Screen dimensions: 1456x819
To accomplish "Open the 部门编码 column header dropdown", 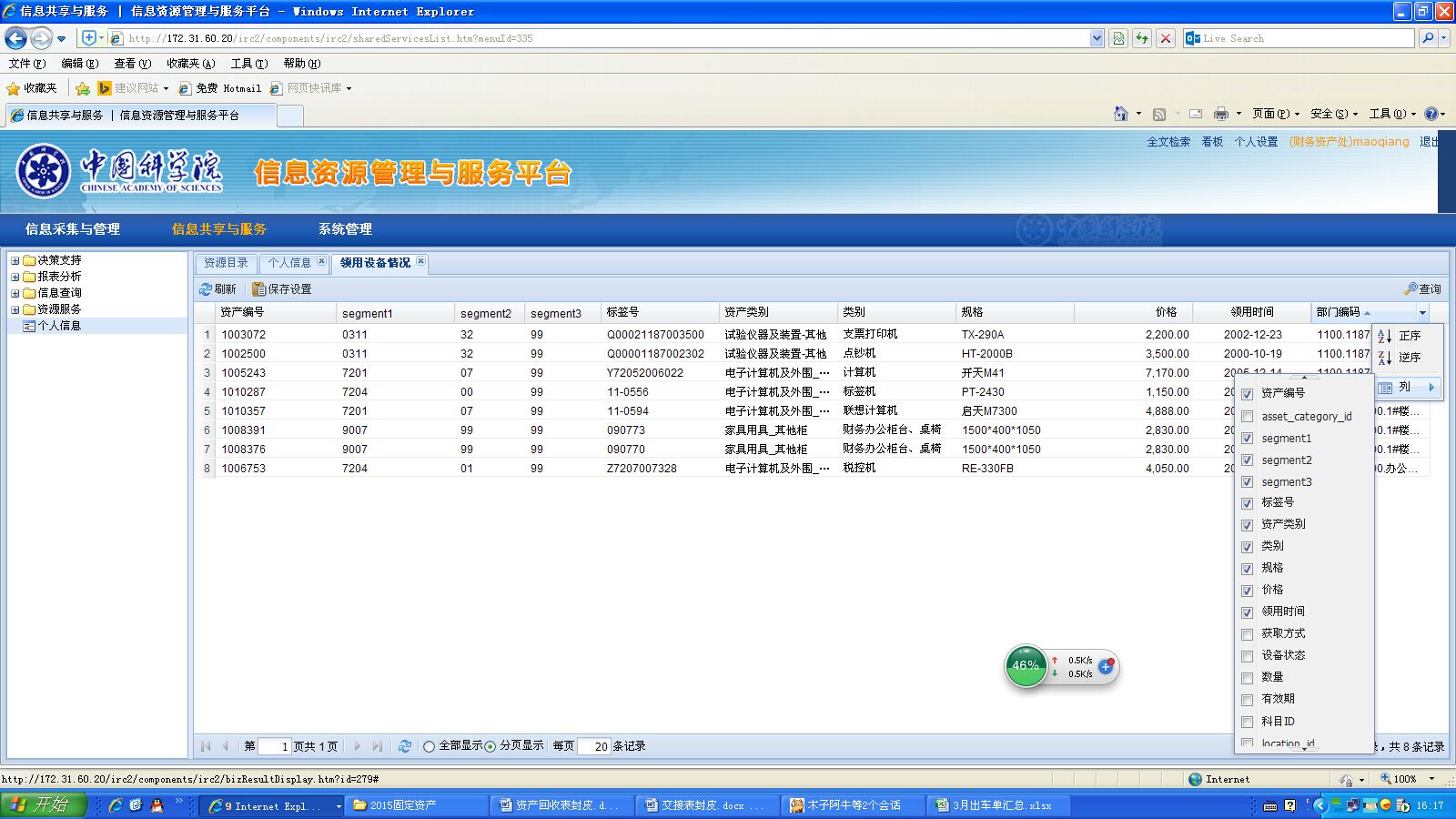I will coord(1422,313).
